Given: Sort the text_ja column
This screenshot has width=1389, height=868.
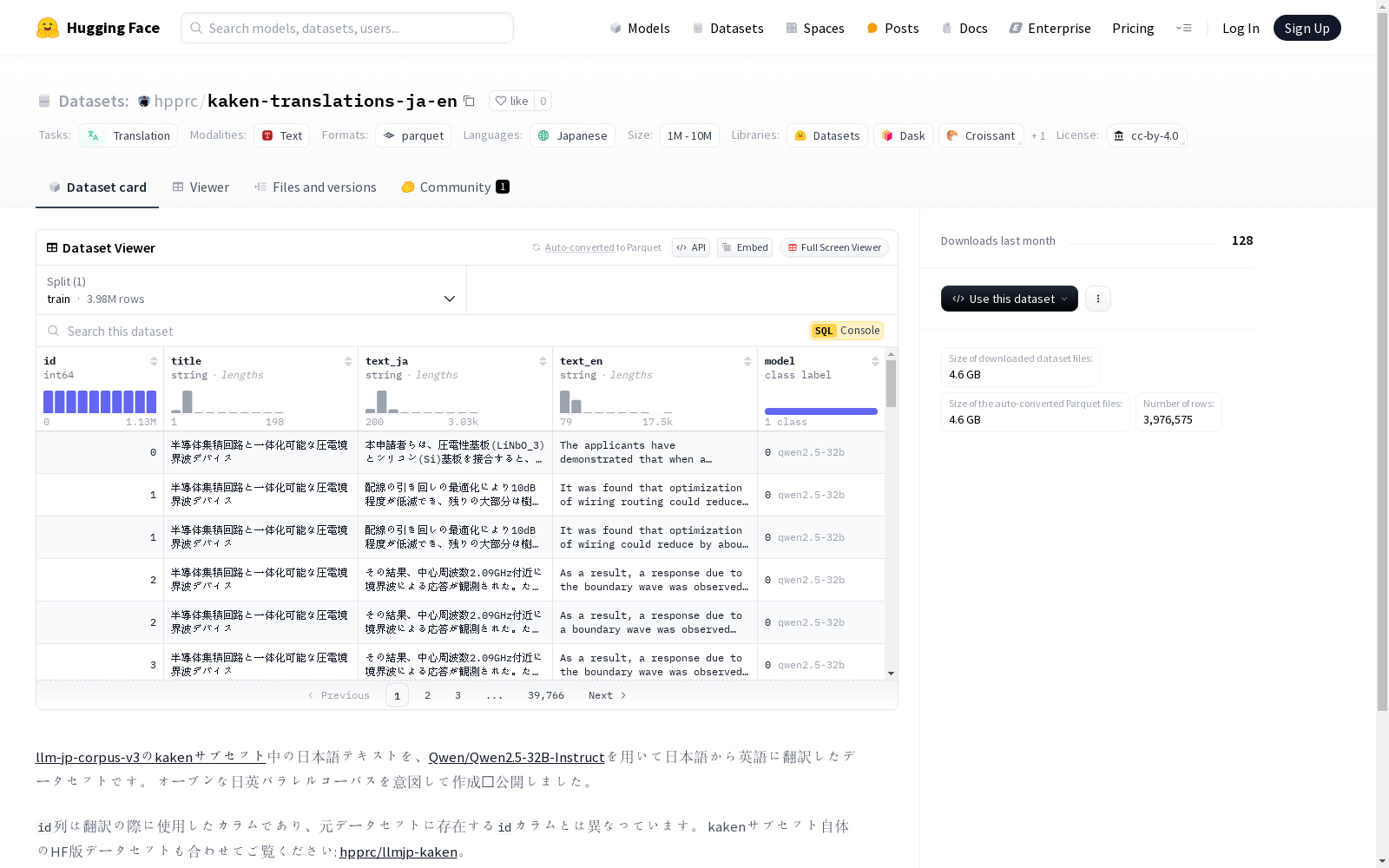Looking at the screenshot, I should (x=543, y=361).
